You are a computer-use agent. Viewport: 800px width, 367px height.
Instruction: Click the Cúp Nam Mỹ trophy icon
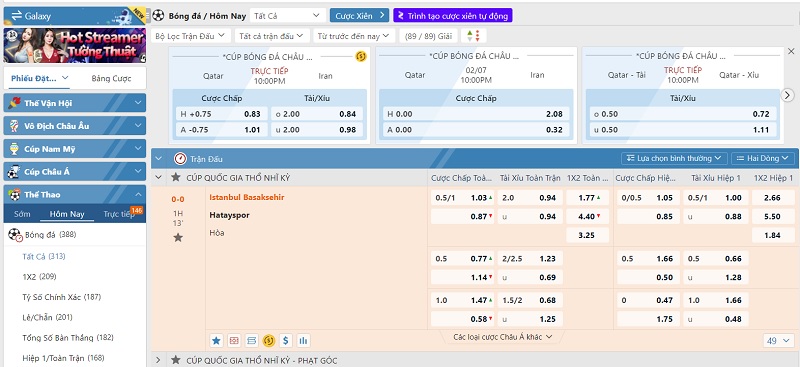tap(14, 149)
